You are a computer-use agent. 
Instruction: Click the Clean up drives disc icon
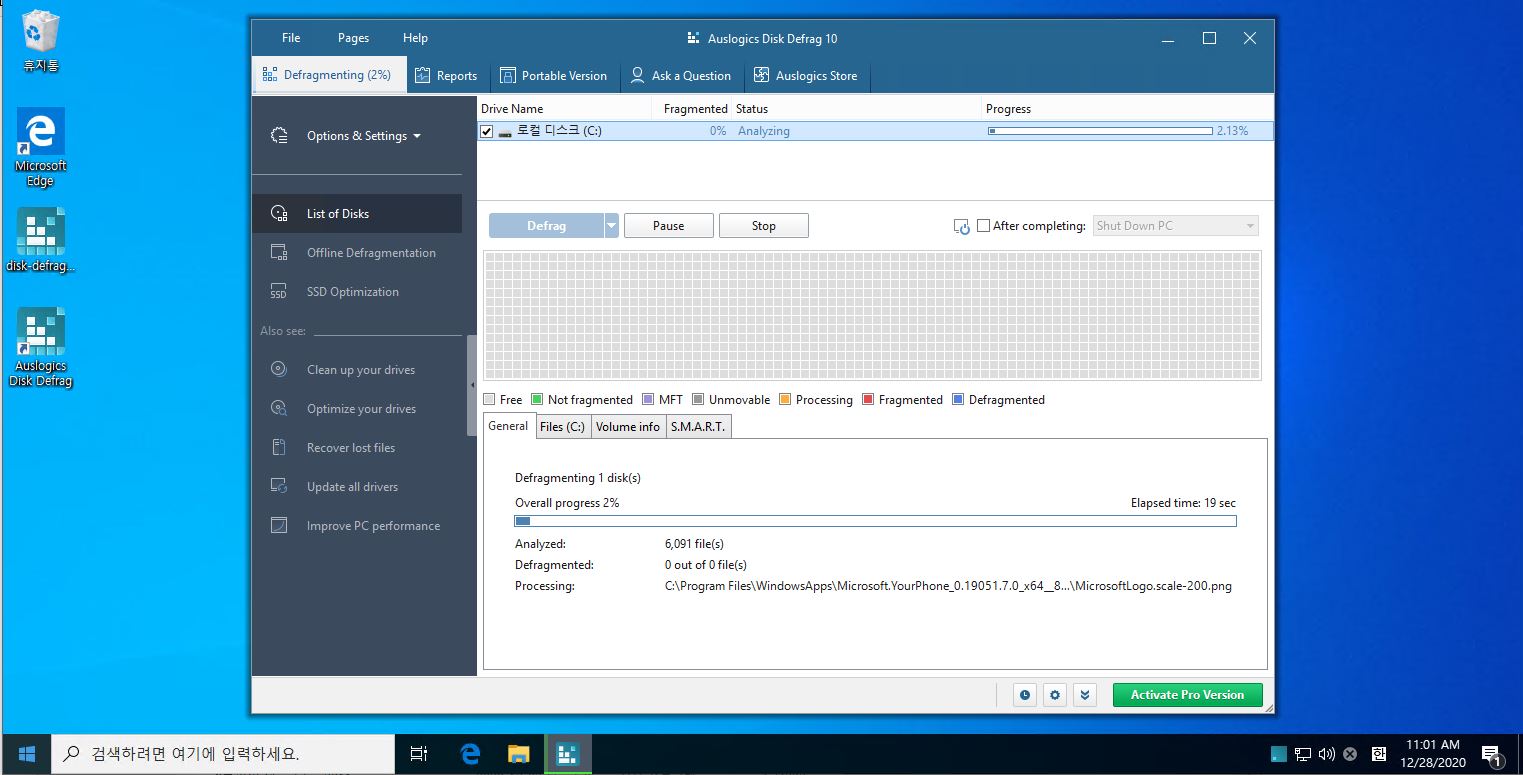280,370
